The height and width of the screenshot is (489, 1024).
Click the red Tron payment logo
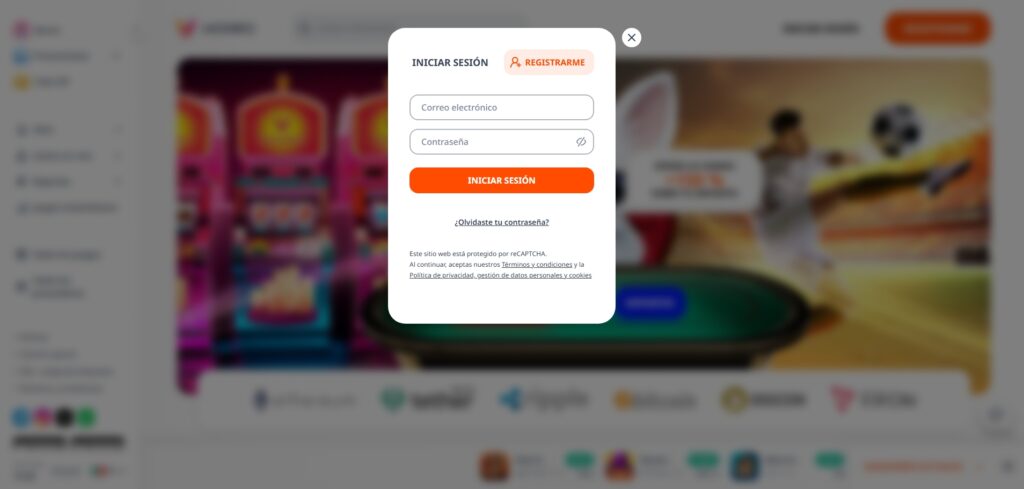click(x=873, y=399)
